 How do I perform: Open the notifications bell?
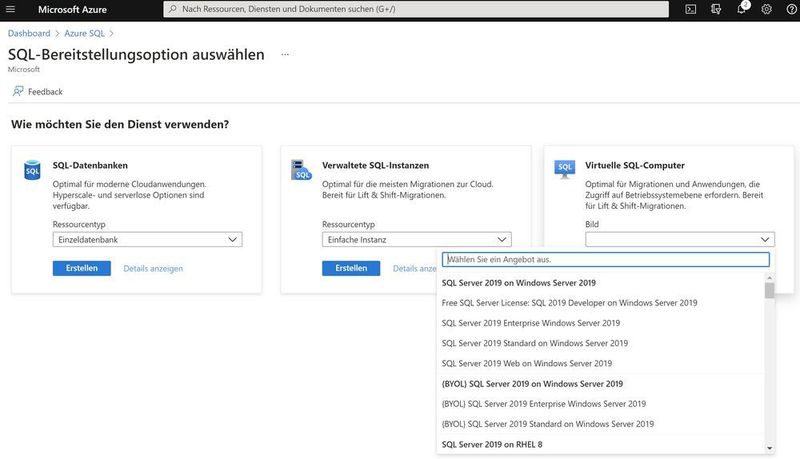[x=741, y=9]
